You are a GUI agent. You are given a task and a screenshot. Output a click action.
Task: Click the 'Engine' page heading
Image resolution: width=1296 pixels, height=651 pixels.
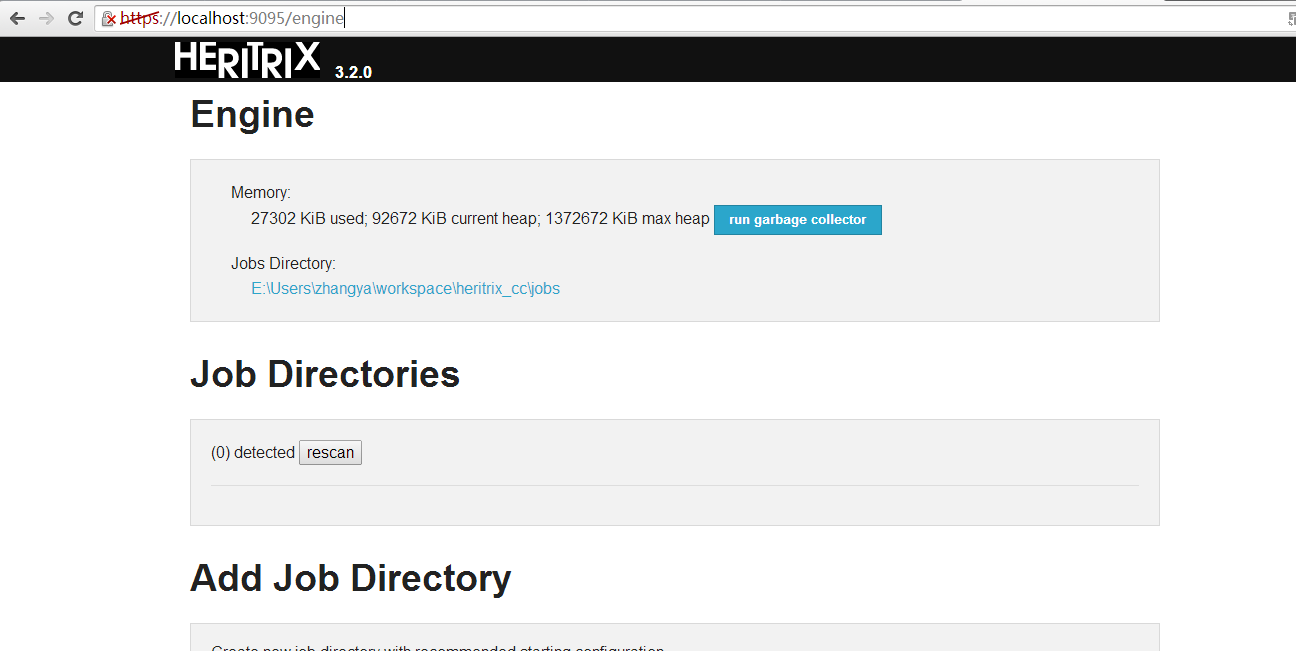(x=252, y=114)
